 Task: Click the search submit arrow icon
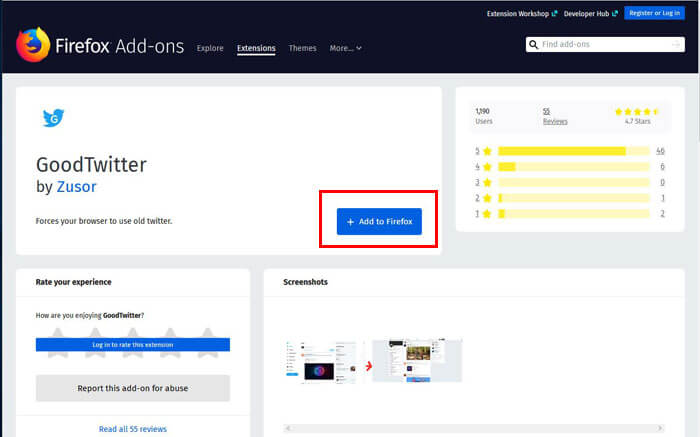(x=676, y=44)
